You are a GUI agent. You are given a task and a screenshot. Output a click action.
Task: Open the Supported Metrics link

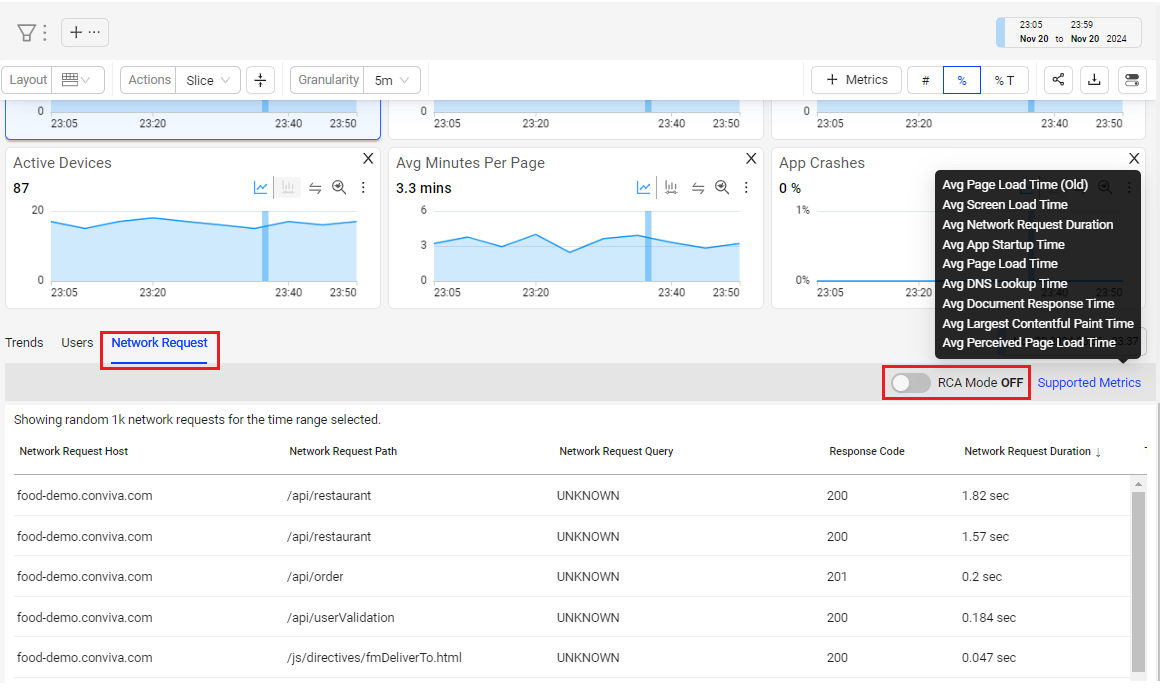pos(1089,383)
